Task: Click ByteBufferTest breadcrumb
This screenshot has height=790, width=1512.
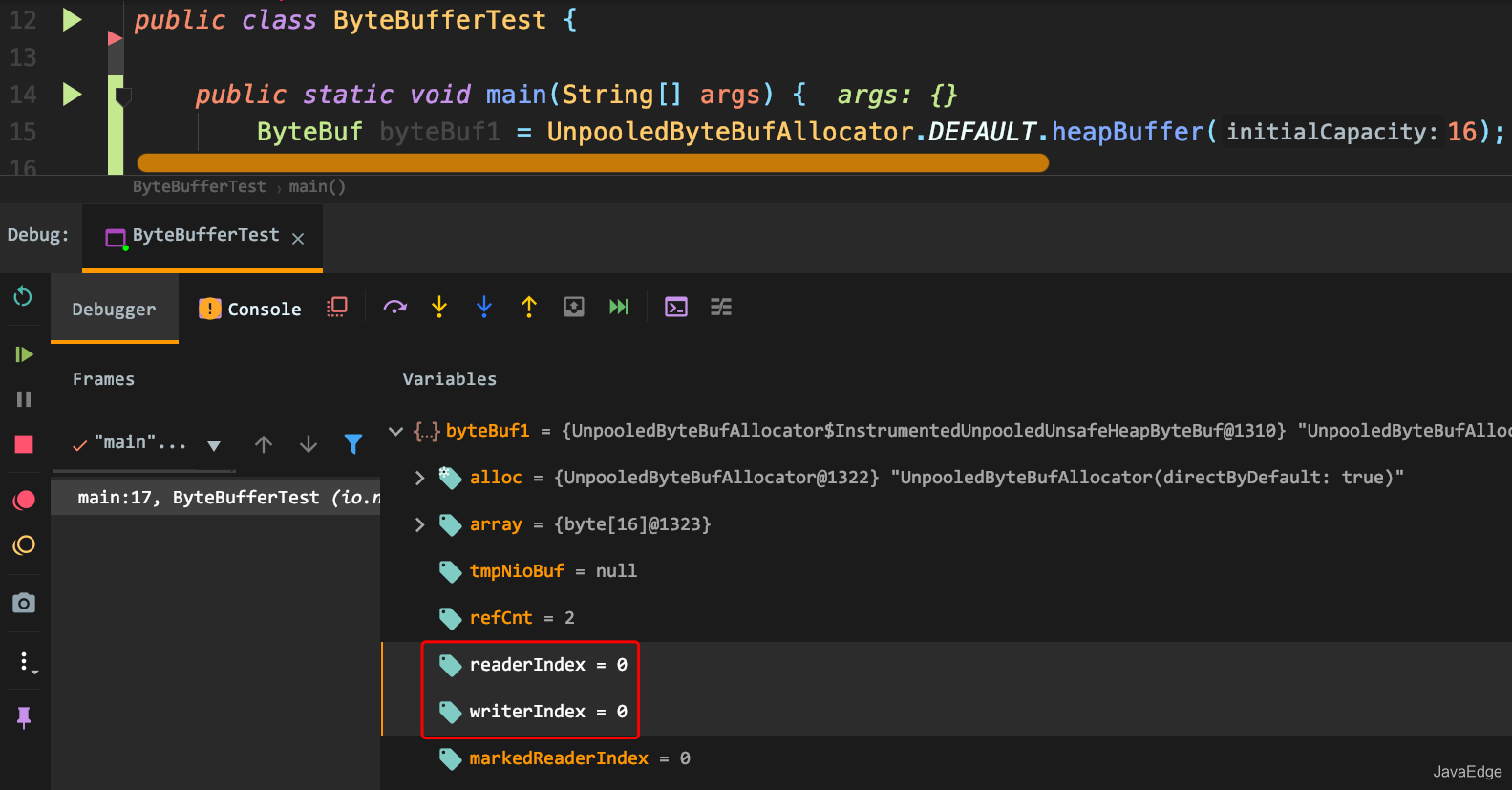Action: pyautogui.click(x=199, y=187)
